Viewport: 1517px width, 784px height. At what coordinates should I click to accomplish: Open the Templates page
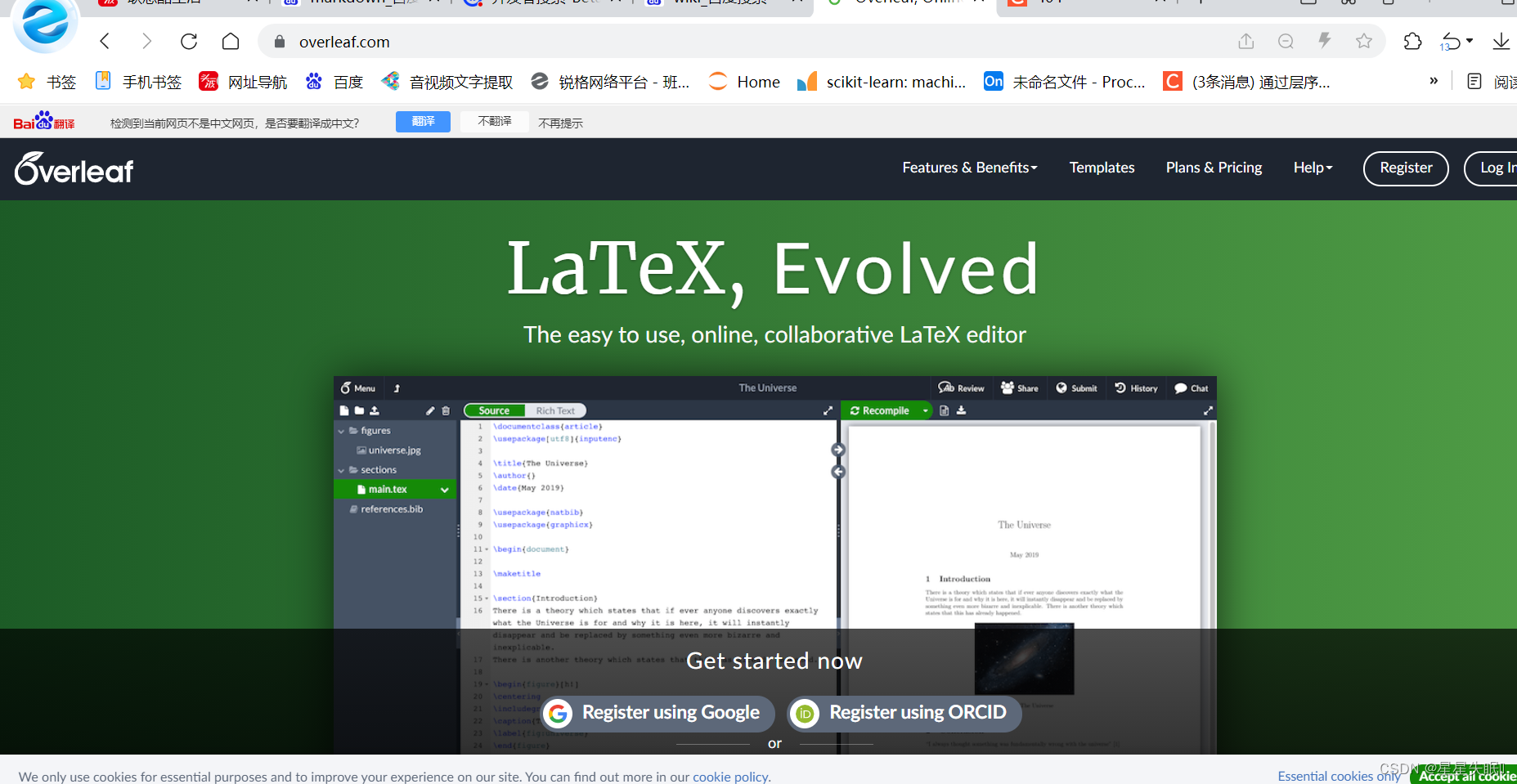coord(1102,168)
